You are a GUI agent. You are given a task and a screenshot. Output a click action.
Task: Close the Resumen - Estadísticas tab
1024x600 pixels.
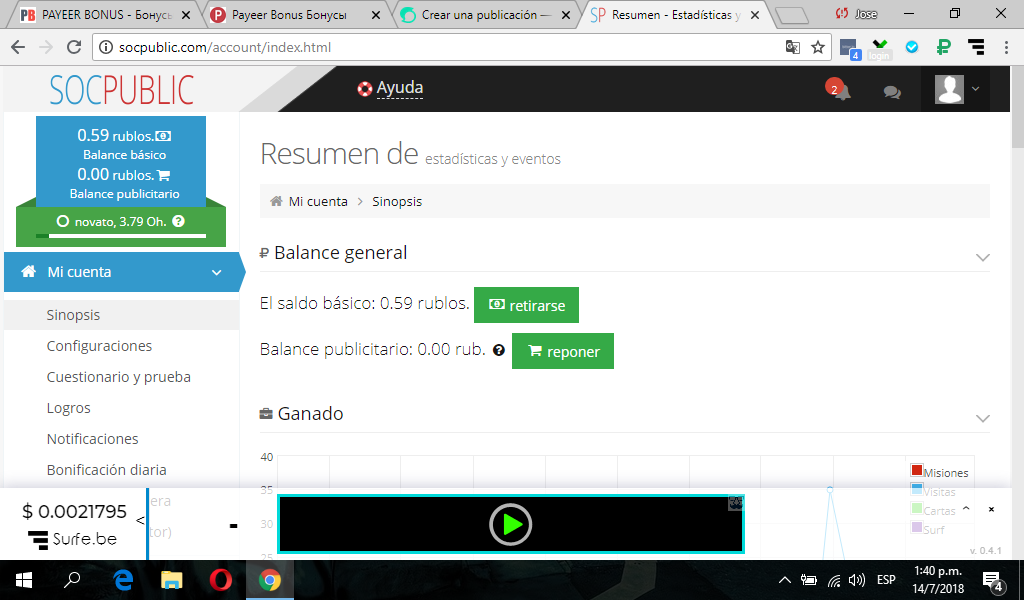[x=755, y=14]
